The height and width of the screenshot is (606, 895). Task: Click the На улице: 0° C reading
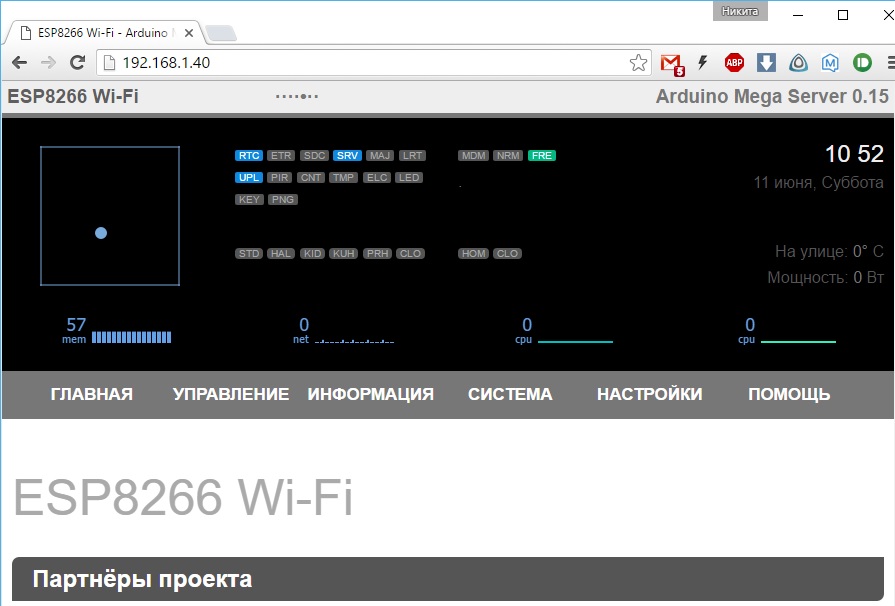(829, 251)
